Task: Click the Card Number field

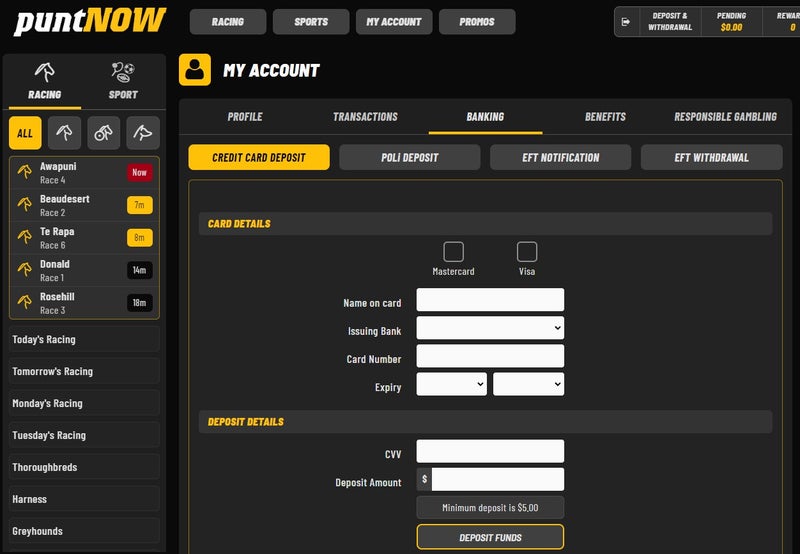Action: [x=490, y=356]
